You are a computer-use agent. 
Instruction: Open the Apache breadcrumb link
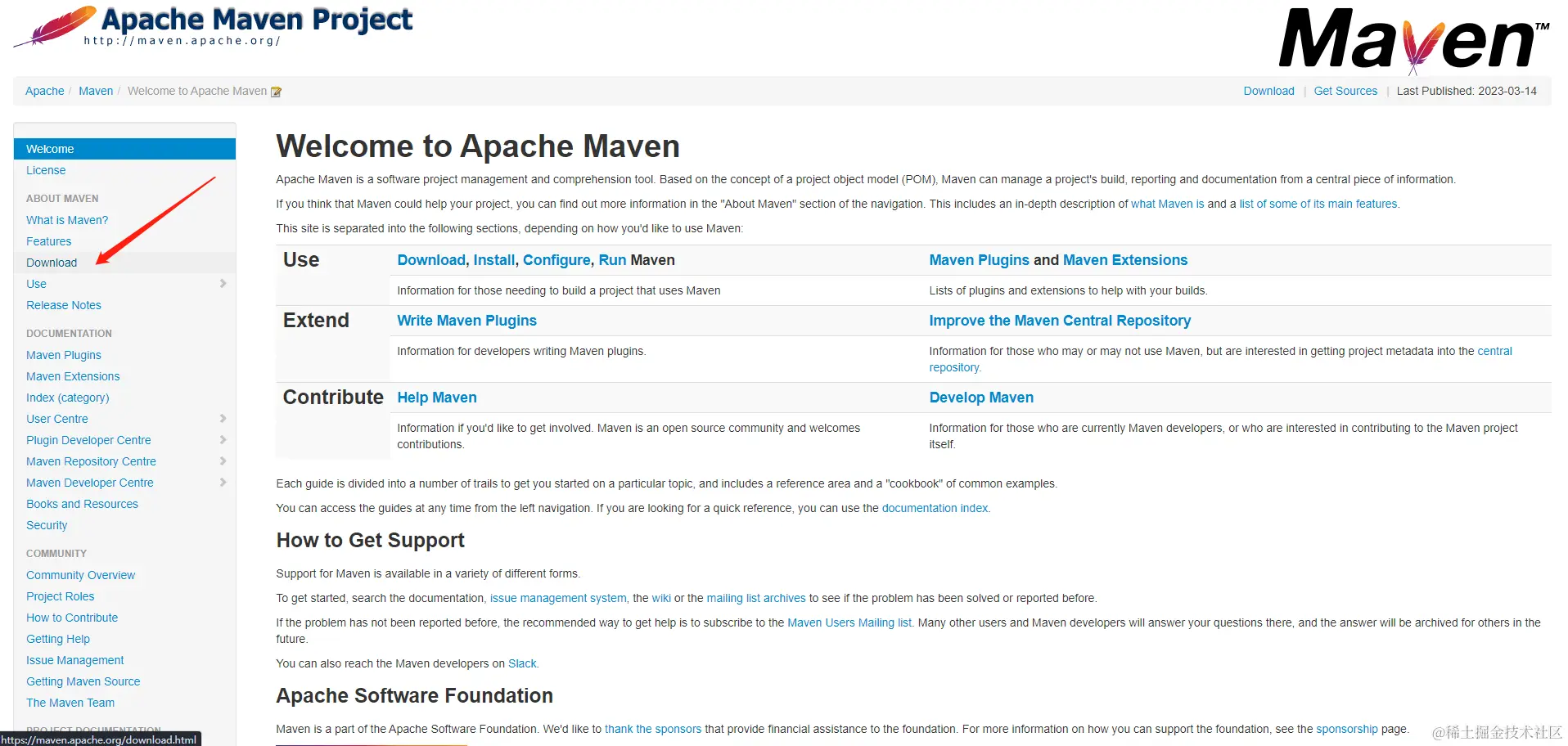tap(44, 91)
